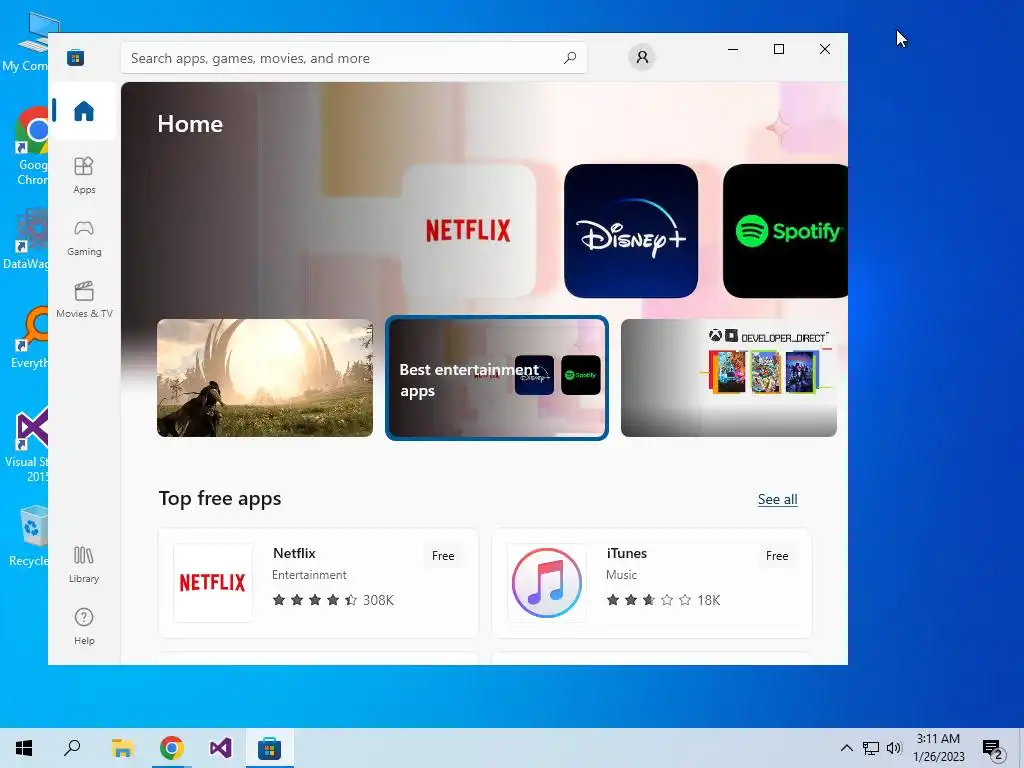Go to the Gaming section

click(x=84, y=238)
